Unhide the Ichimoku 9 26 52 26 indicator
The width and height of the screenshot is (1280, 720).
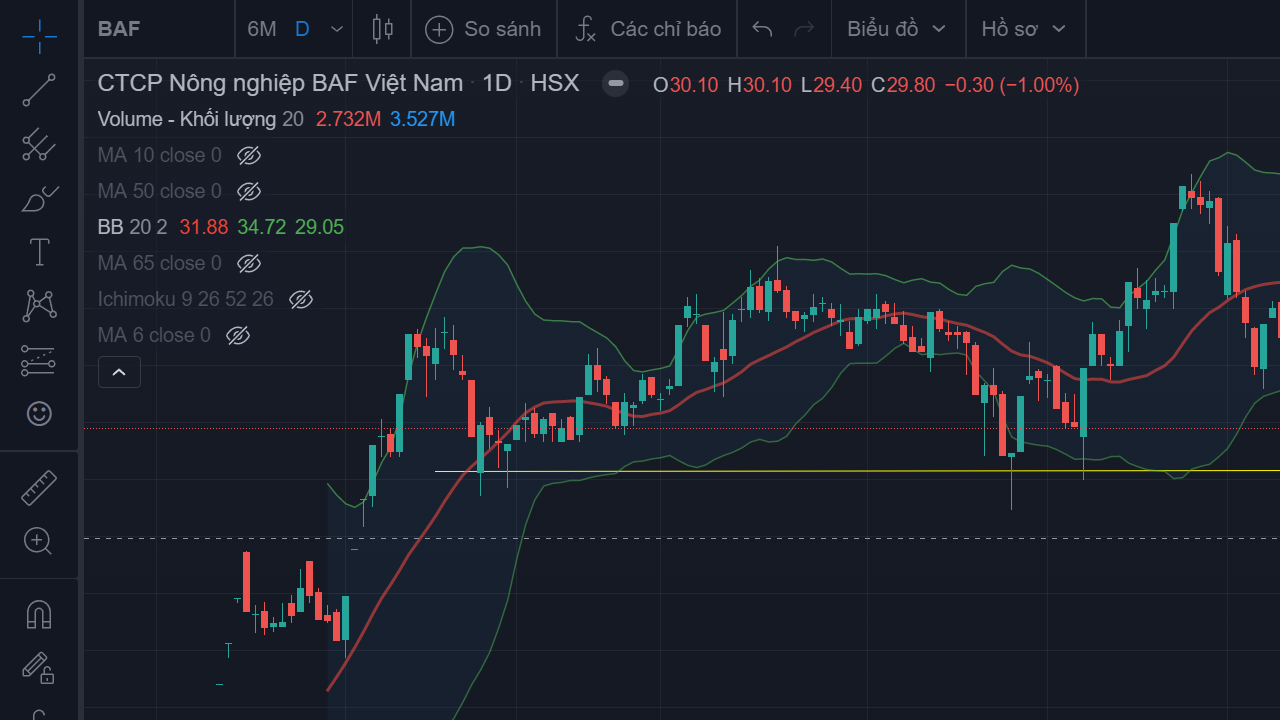(301, 299)
